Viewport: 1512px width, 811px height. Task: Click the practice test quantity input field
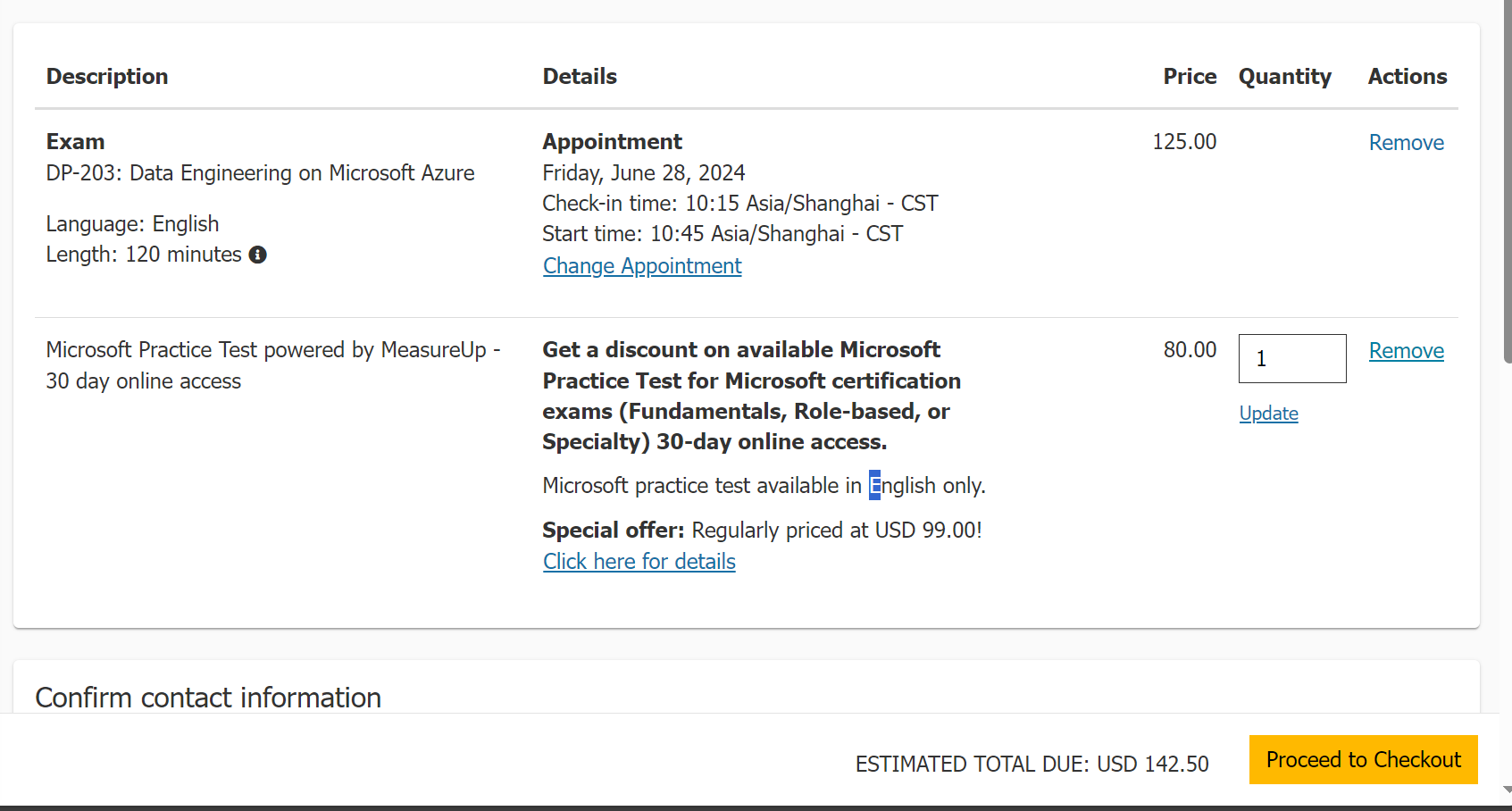click(1291, 358)
